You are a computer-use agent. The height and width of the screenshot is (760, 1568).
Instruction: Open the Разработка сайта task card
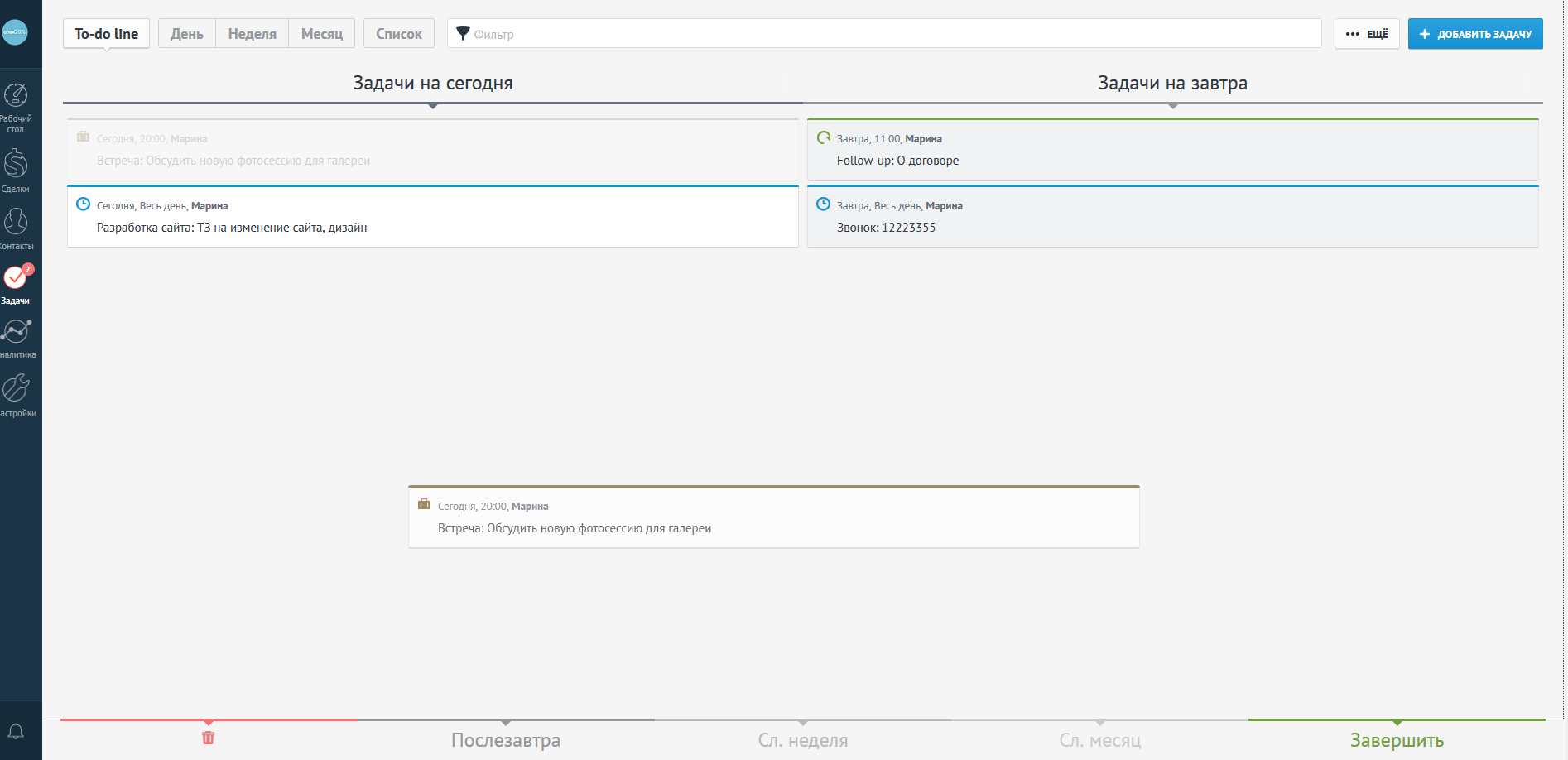[433, 217]
